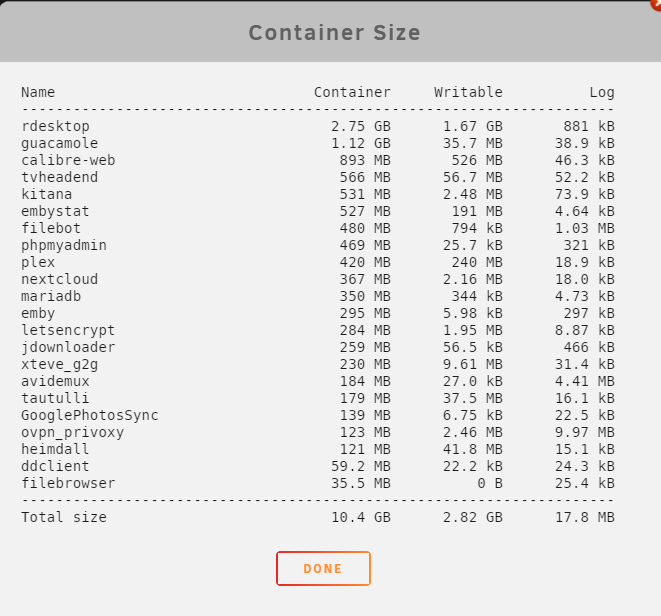Click rdesktop's 2.75 GB container size
This screenshot has height=616, width=661.
click(361, 126)
